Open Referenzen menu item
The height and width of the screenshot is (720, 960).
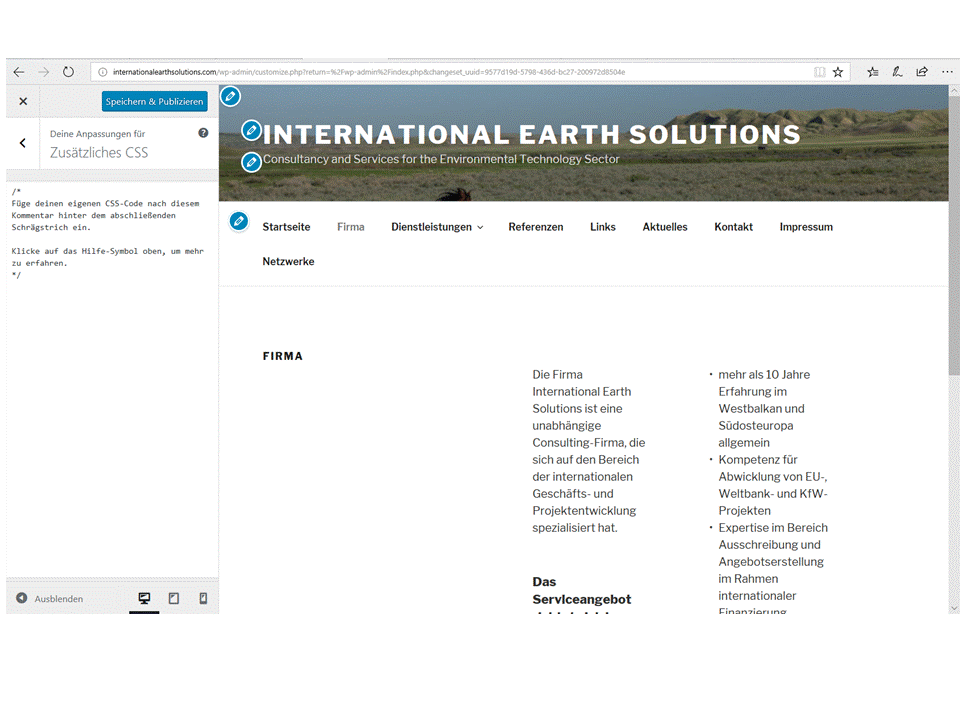tap(536, 227)
